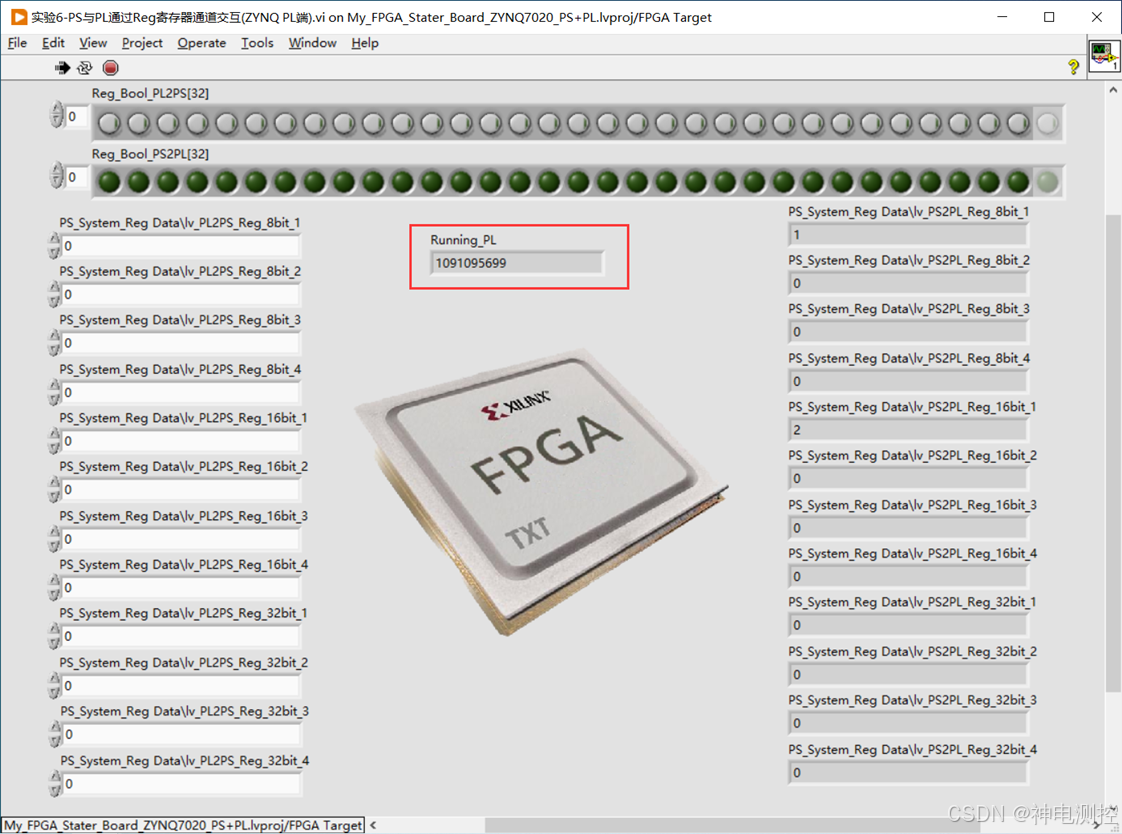
Task: Click the Reg_Bool_PL2PS[32] label
Action: point(150,93)
